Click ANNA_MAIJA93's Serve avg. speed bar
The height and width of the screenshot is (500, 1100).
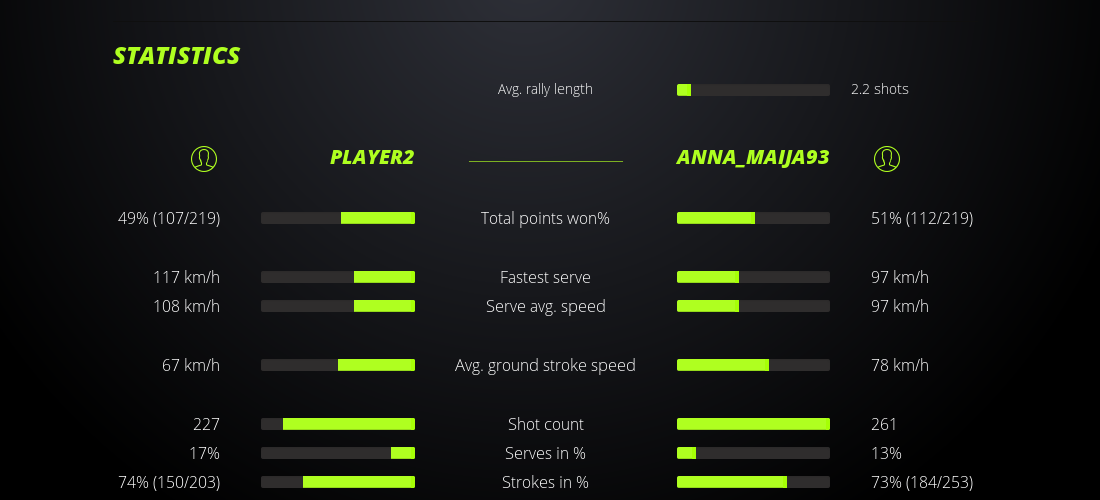pyautogui.click(x=753, y=306)
